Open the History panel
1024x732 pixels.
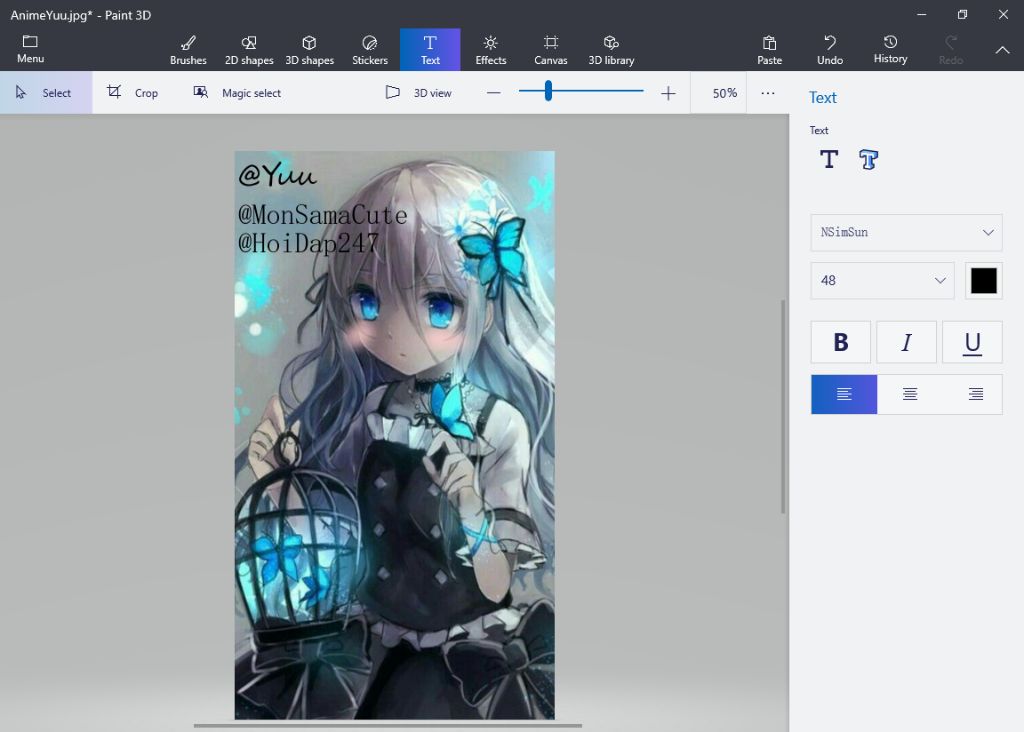pyautogui.click(x=890, y=50)
